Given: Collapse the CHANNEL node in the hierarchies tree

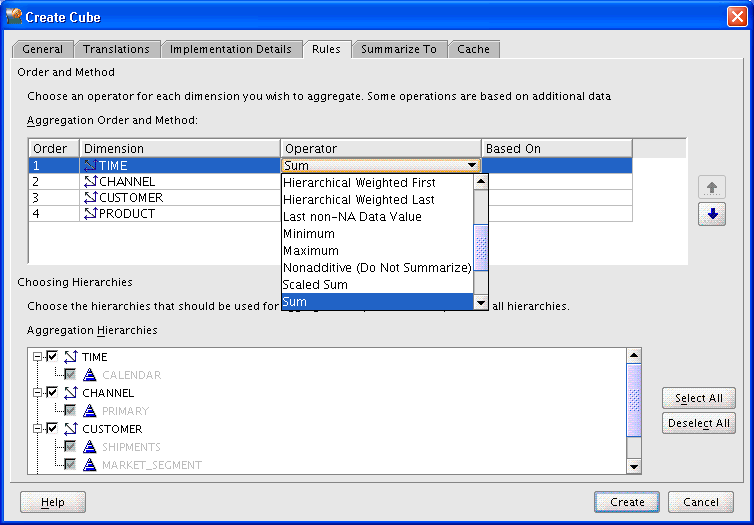Looking at the screenshot, I should 37,393.
